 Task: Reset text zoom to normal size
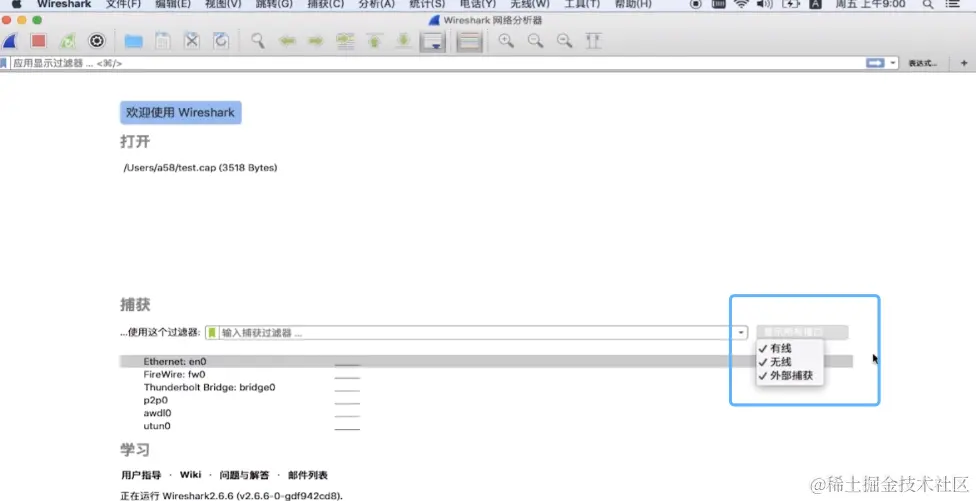click(x=565, y=41)
